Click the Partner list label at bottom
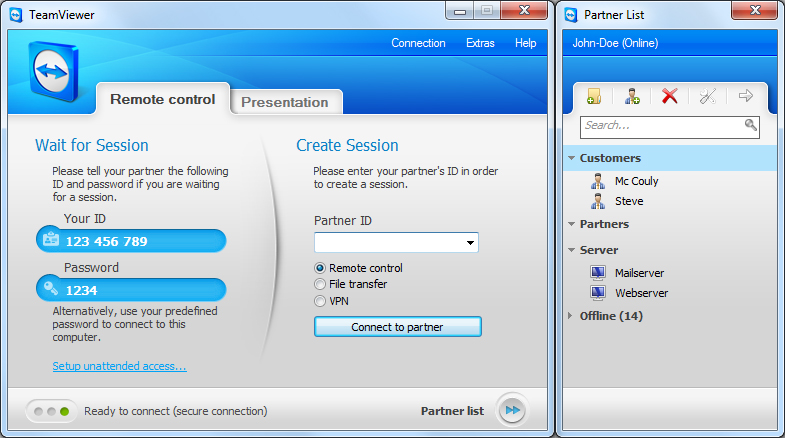This screenshot has width=785, height=438. pos(452,411)
